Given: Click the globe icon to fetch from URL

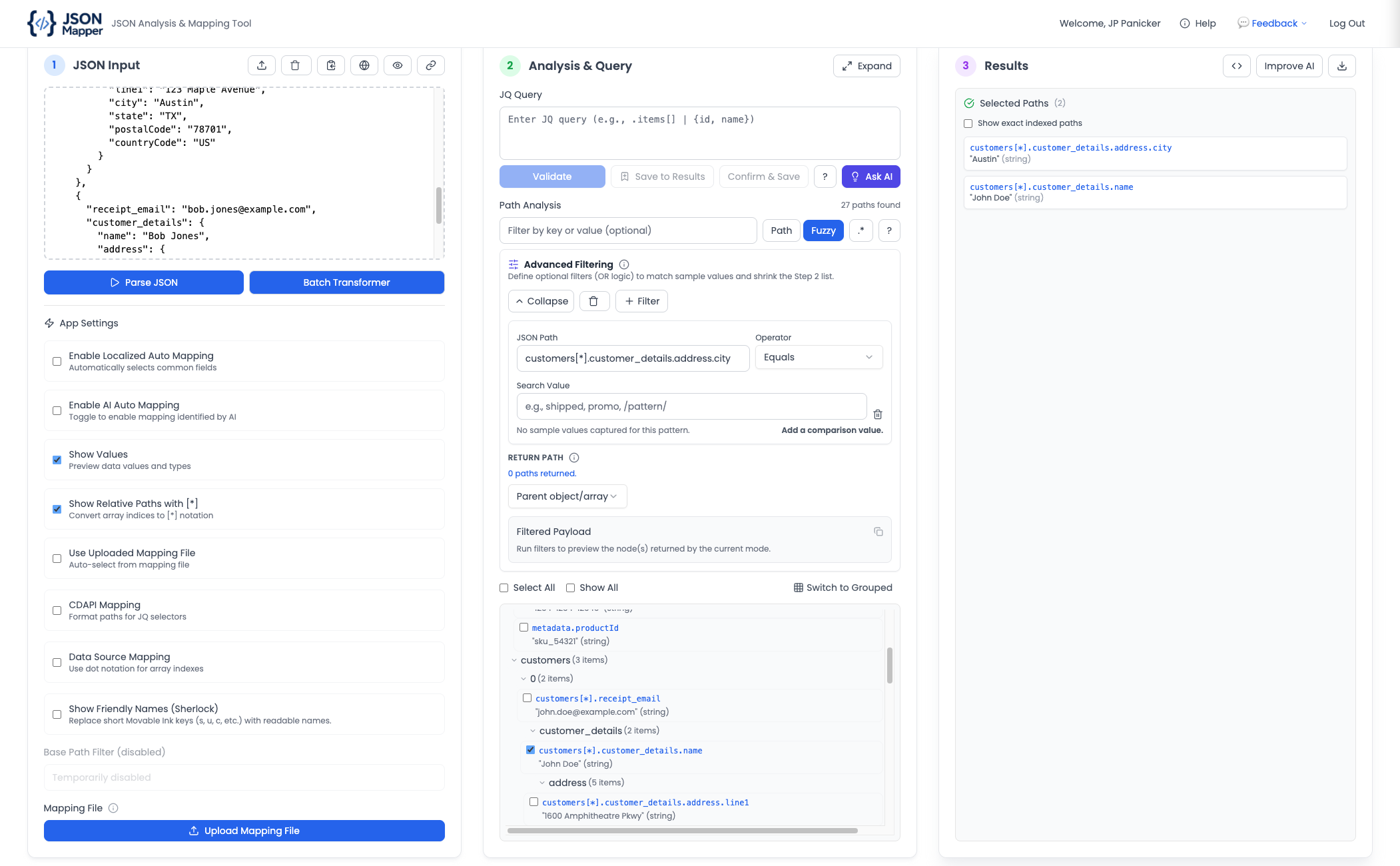Looking at the screenshot, I should point(364,65).
